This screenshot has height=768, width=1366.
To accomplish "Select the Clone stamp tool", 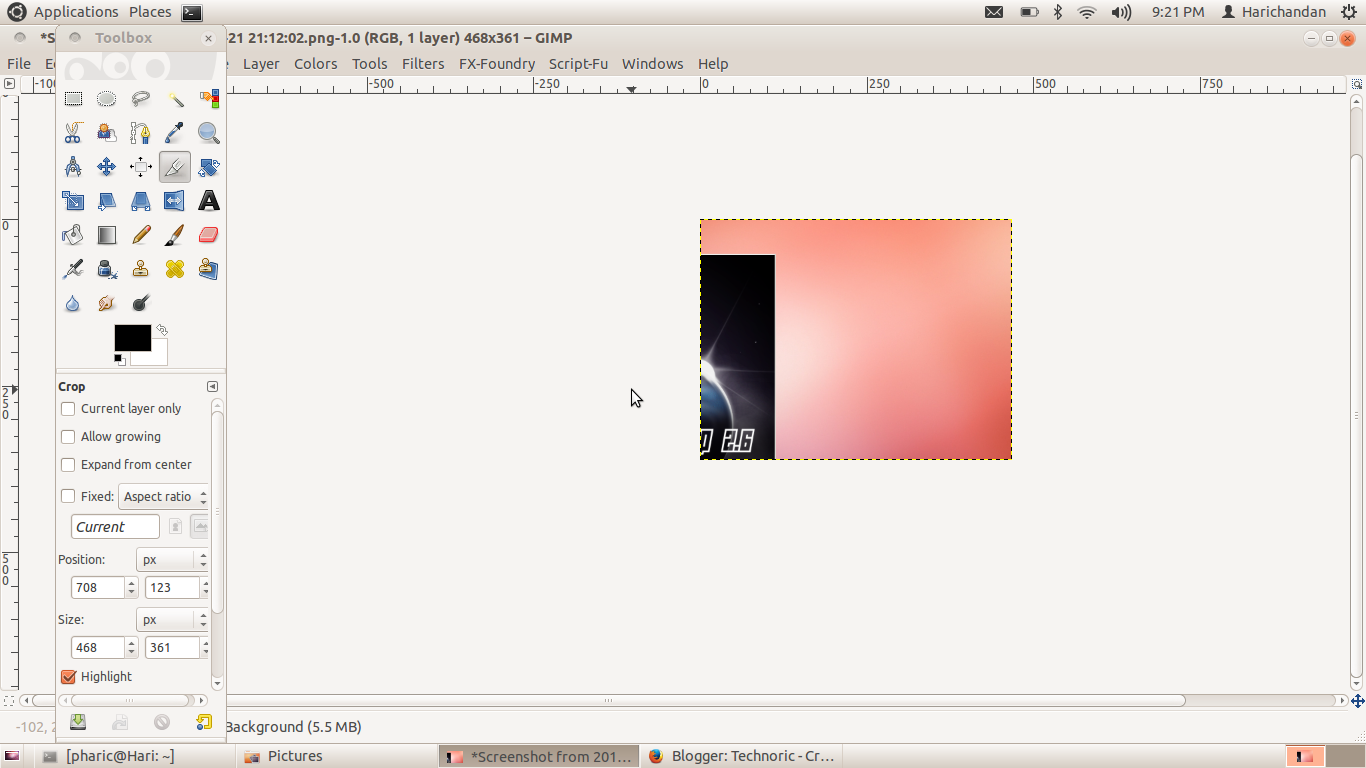I will [x=140, y=269].
